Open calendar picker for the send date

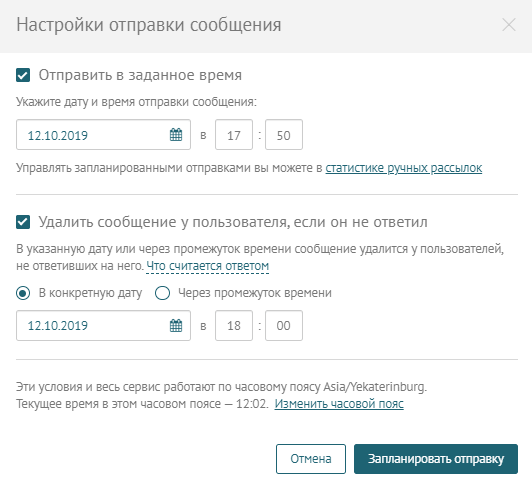pos(176,135)
